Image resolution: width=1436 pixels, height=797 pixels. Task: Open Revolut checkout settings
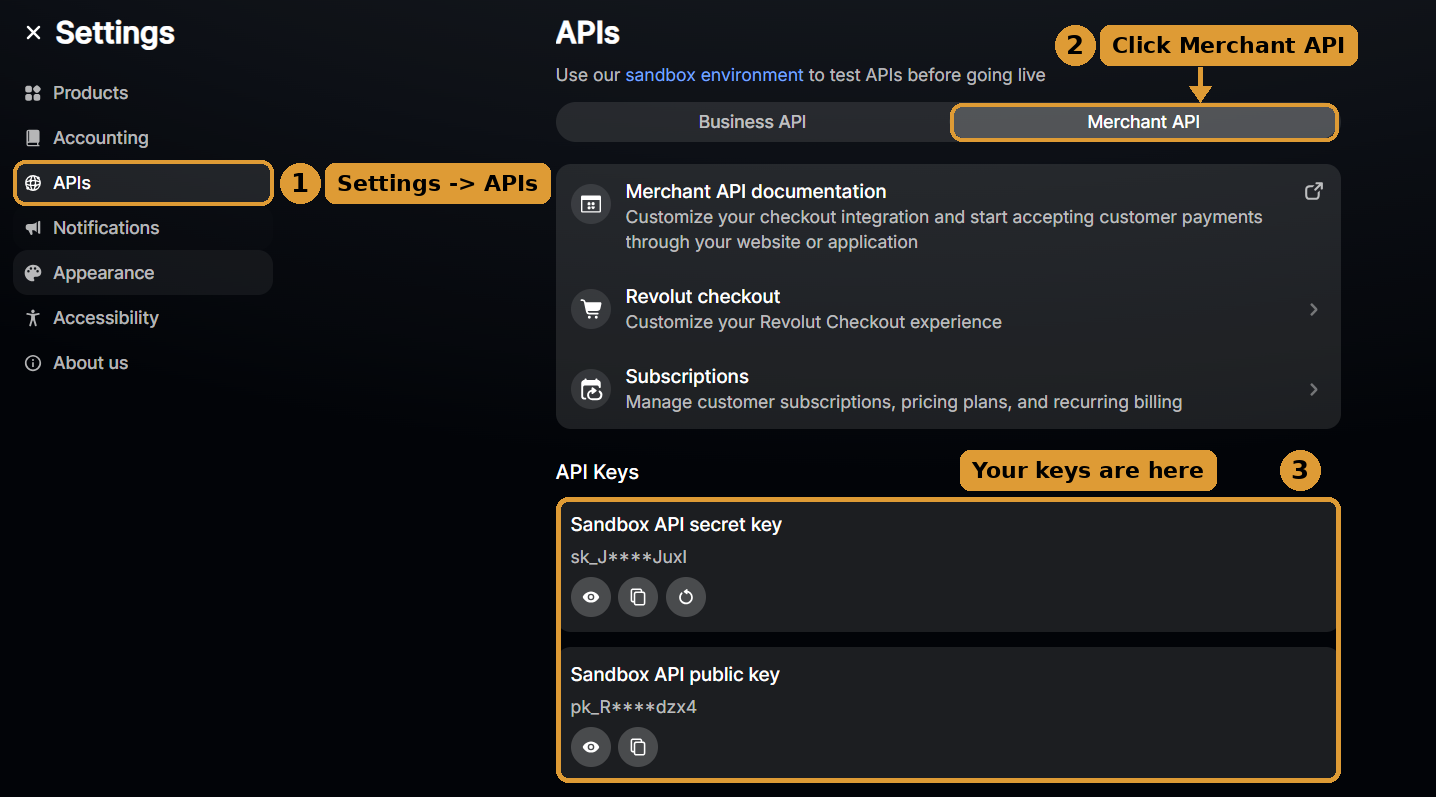pyautogui.click(x=948, y=309)
